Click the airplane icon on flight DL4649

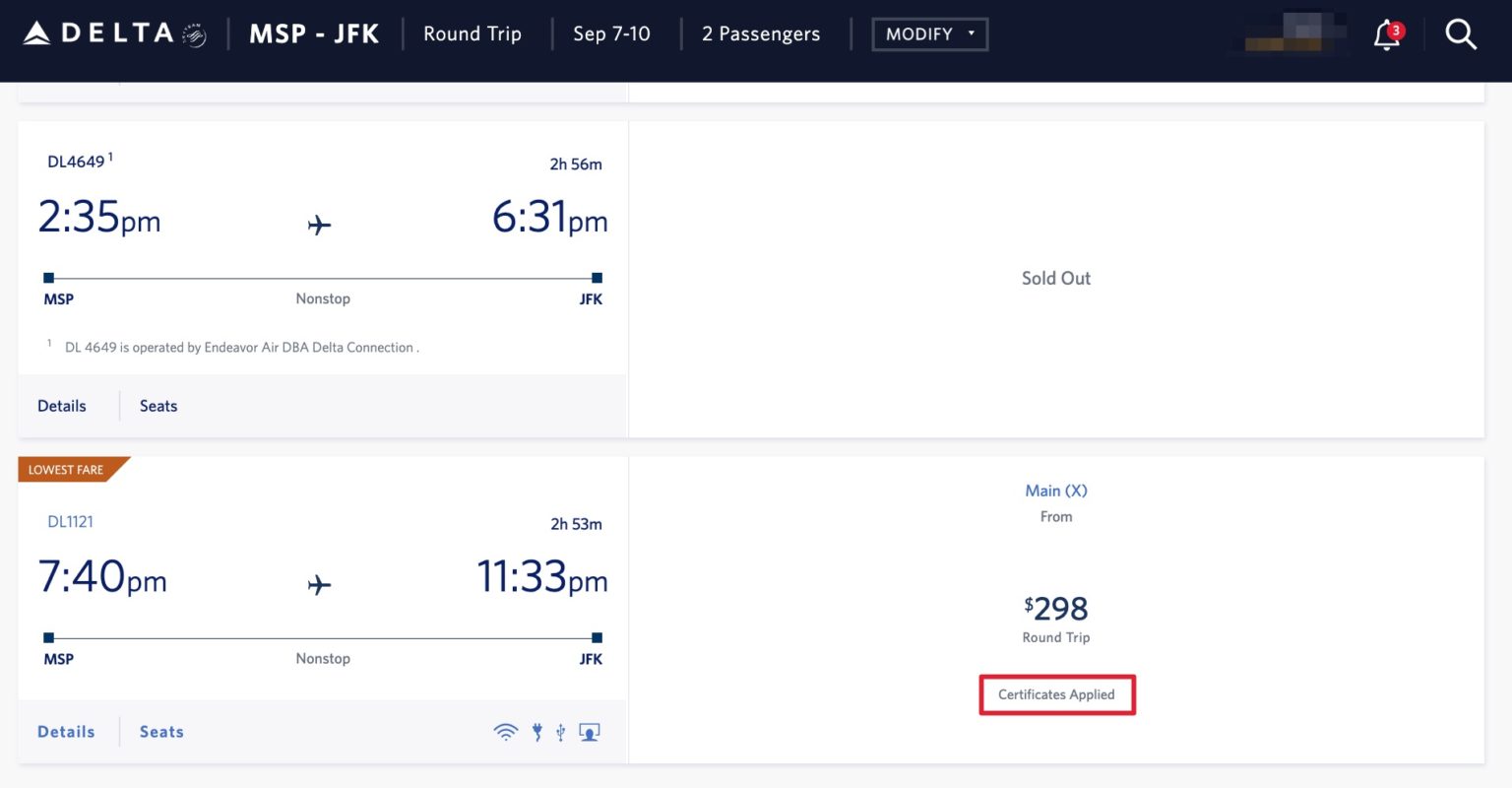point(318,225)
